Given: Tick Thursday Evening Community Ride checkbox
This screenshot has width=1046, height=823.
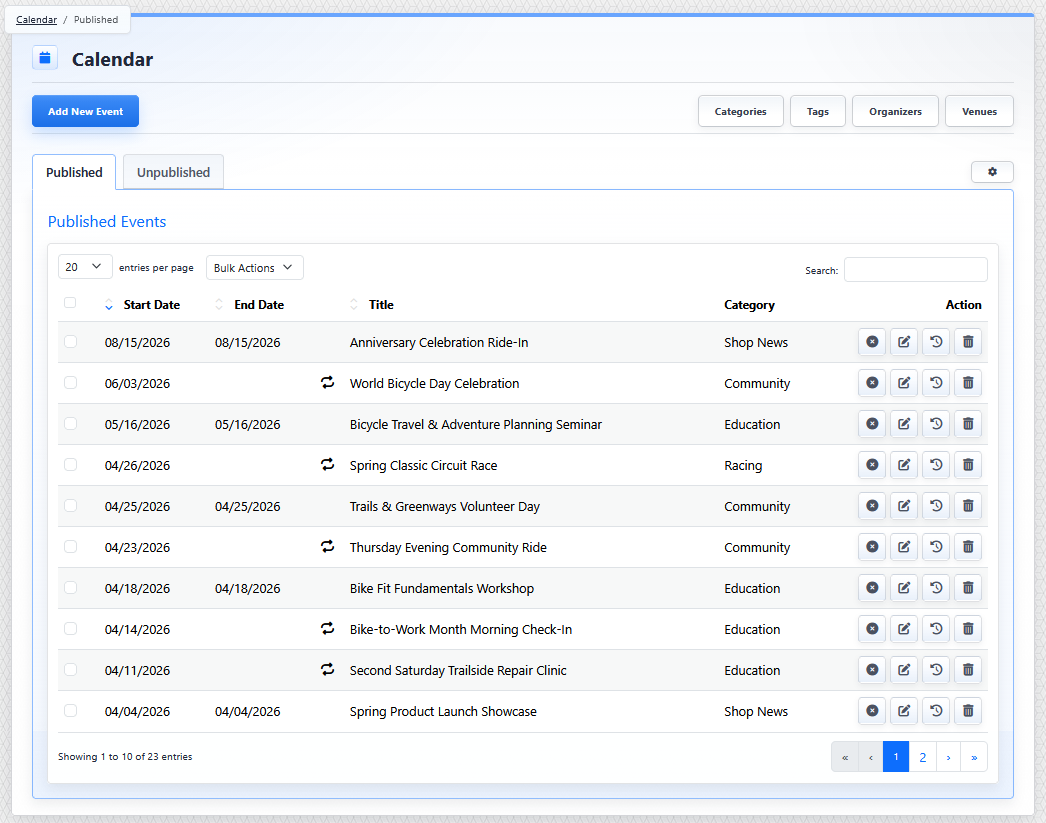Looking at the screenshot, I should coord(70,547).
